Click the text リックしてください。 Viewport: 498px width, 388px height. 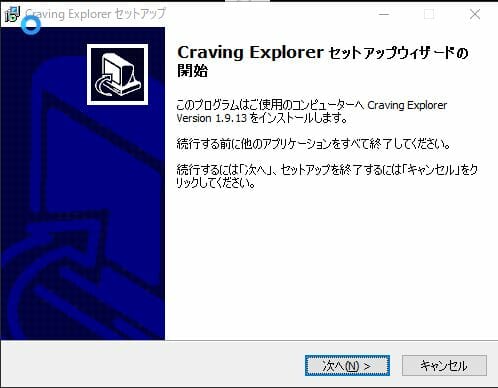click(216, 183)
